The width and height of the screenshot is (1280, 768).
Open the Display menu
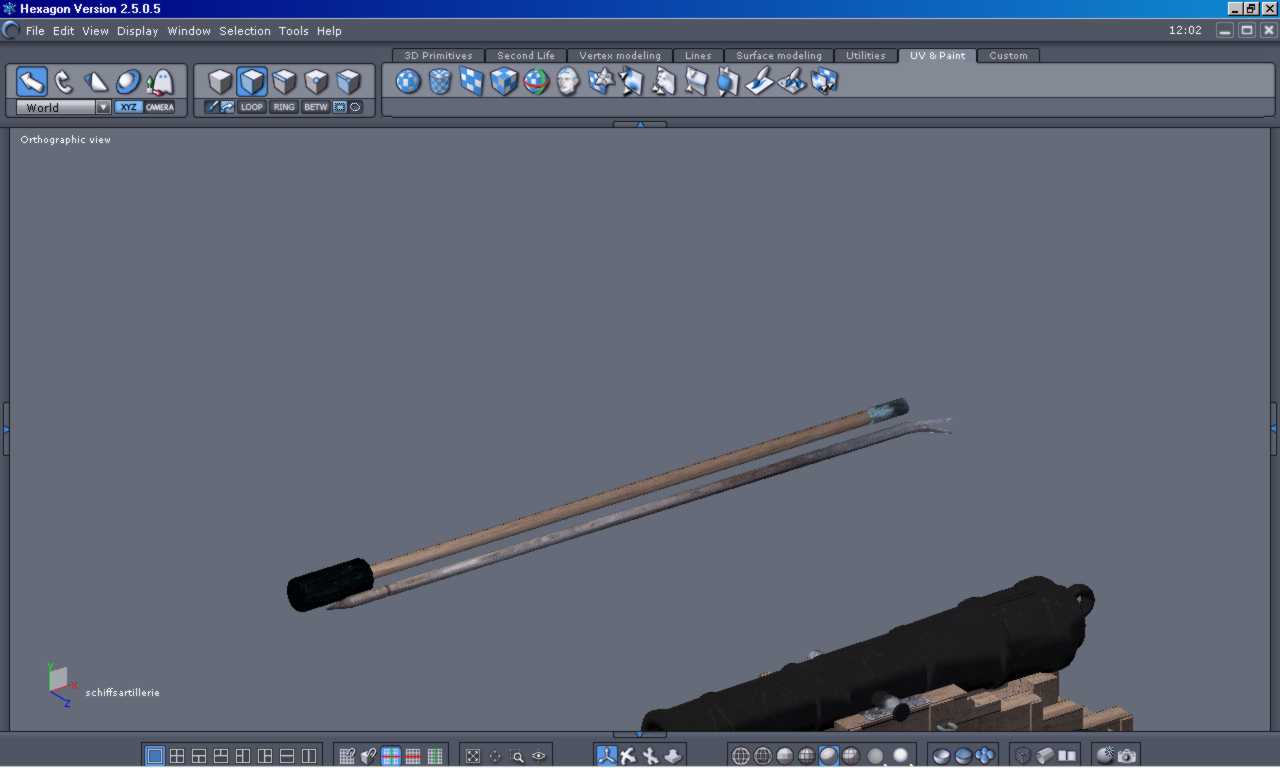pyautogui.click(x=138, y=31)
